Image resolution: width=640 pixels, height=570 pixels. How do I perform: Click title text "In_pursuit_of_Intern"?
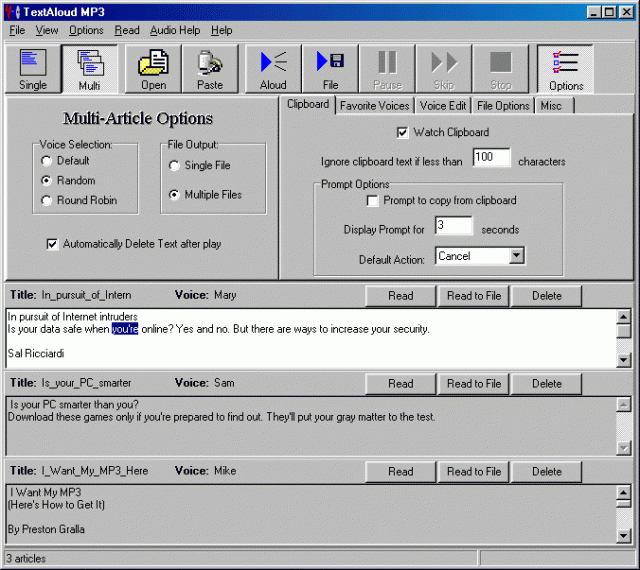(86, 295)
